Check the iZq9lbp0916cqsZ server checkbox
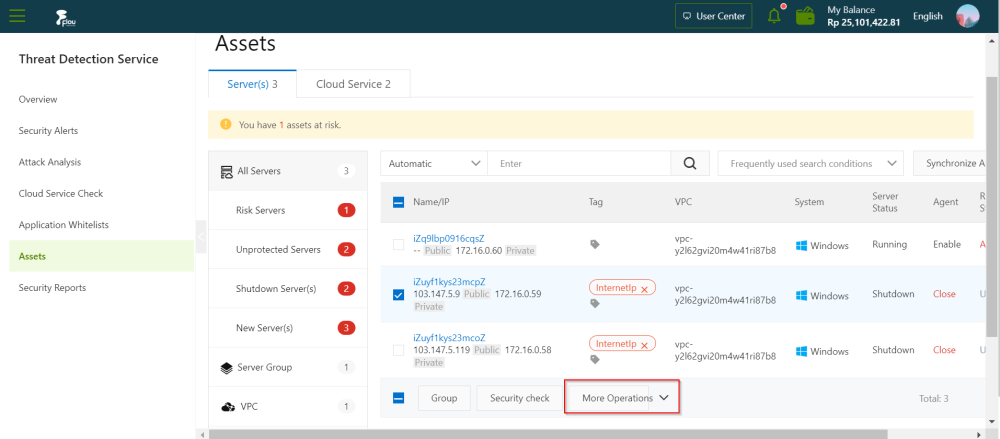The height and width of the screenshot is (439, 1000). coord(398,244)
